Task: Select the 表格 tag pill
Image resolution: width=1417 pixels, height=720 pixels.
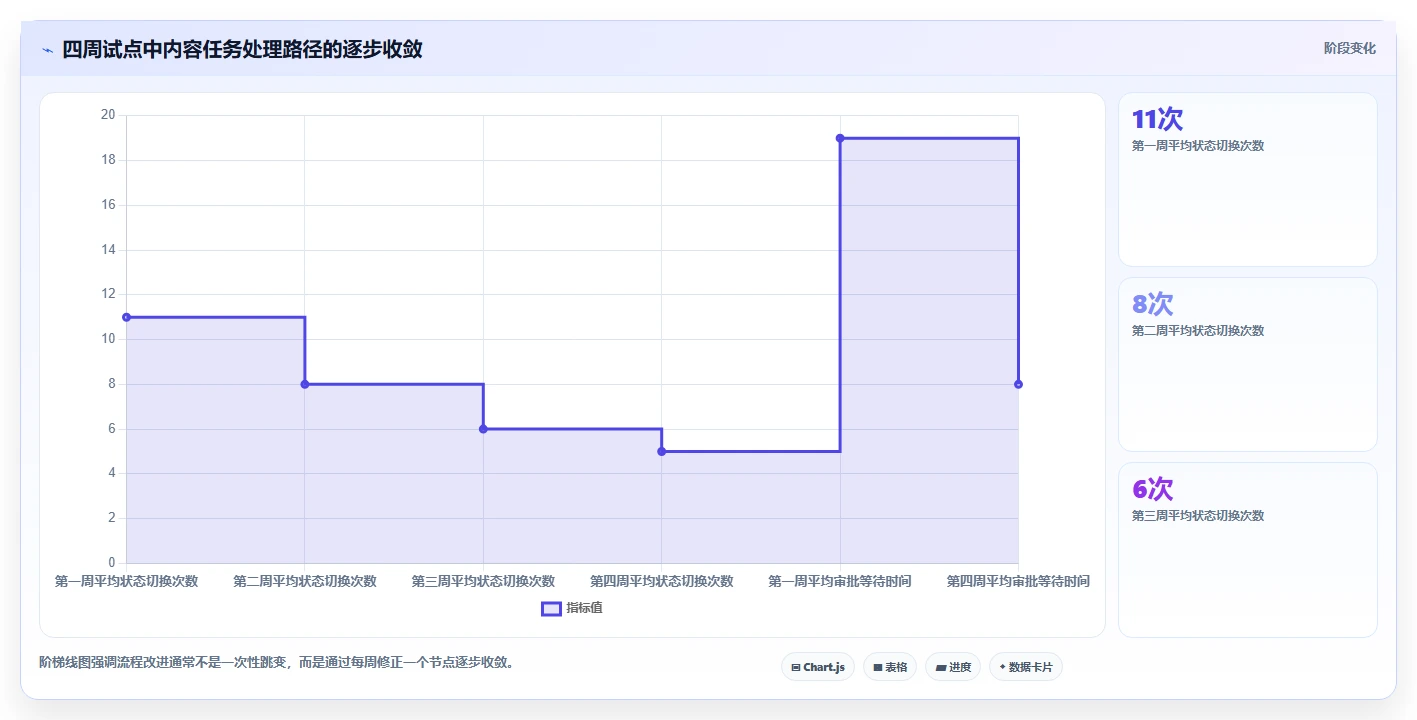Action: pyautogui.click(x=890, y=667)
